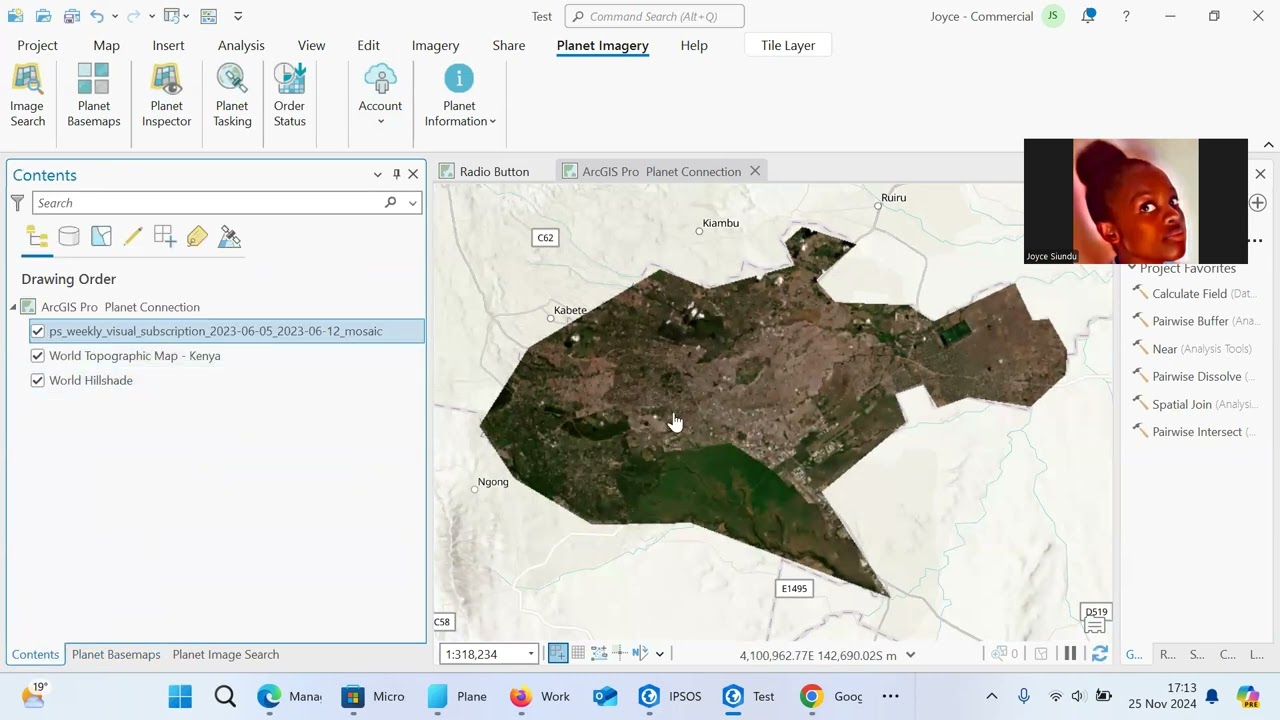Switch to Planet Image Search bottom tab
1280x720 pixels.
(226, 655)
